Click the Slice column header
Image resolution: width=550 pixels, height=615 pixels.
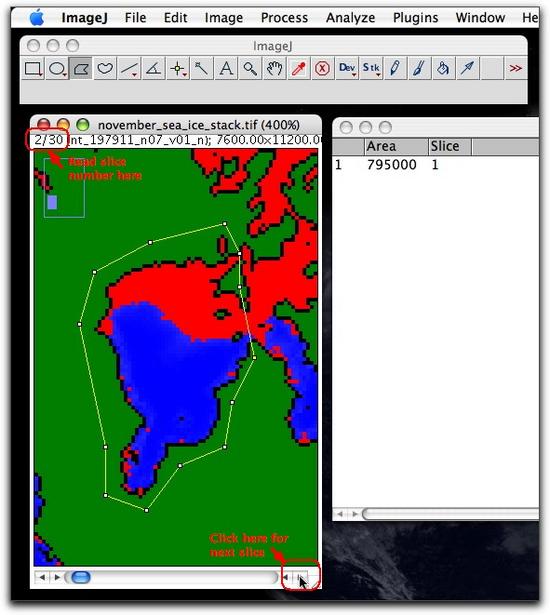click(450, 146)
